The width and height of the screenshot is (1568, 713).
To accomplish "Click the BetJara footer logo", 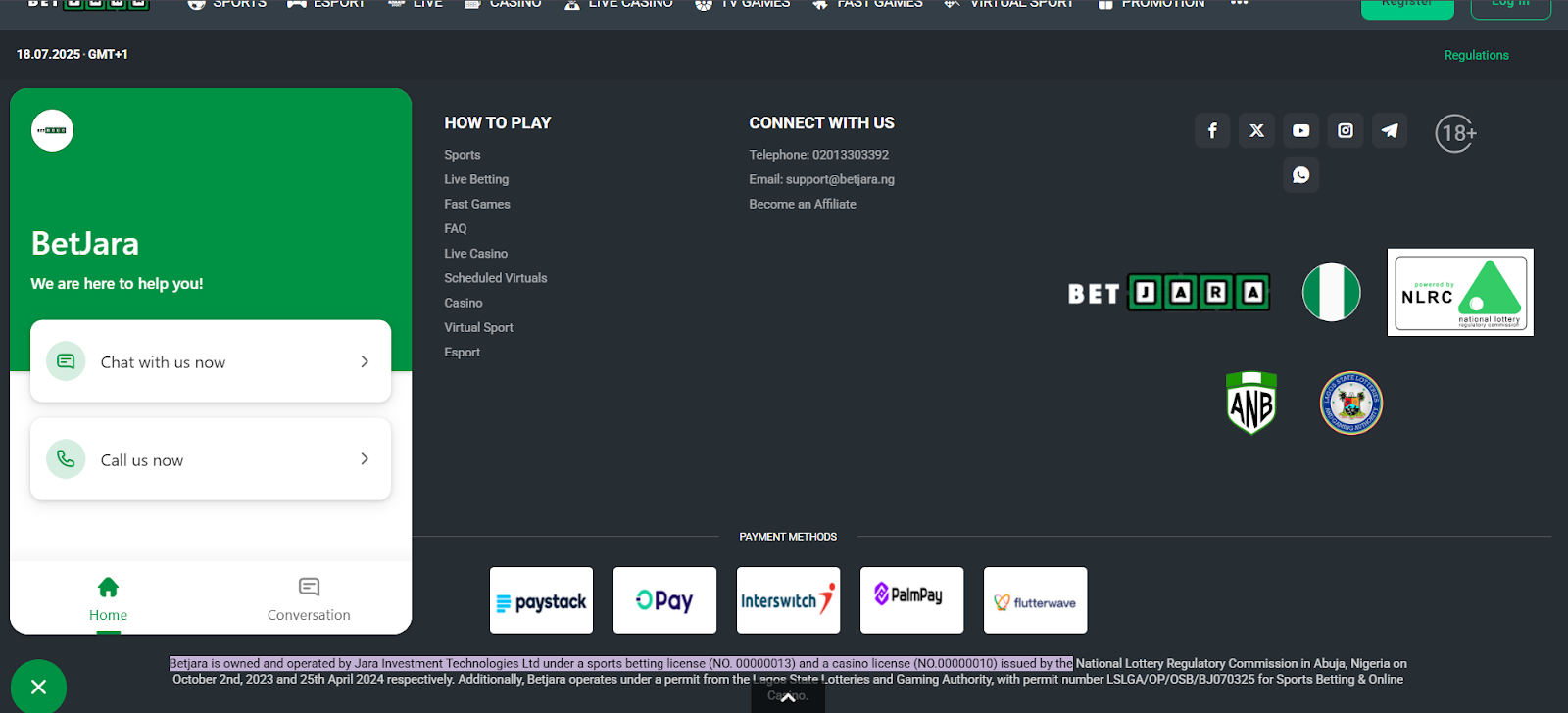I will [x=1169, y=292].
